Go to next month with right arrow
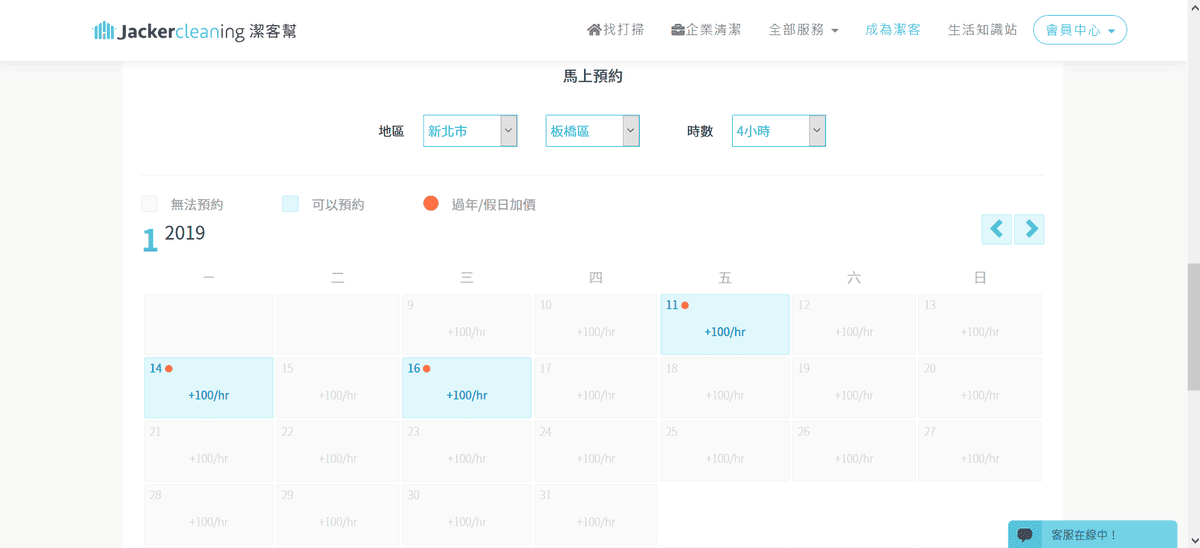This screenshot has height=548, width=1200. [x=1029, y=229]
